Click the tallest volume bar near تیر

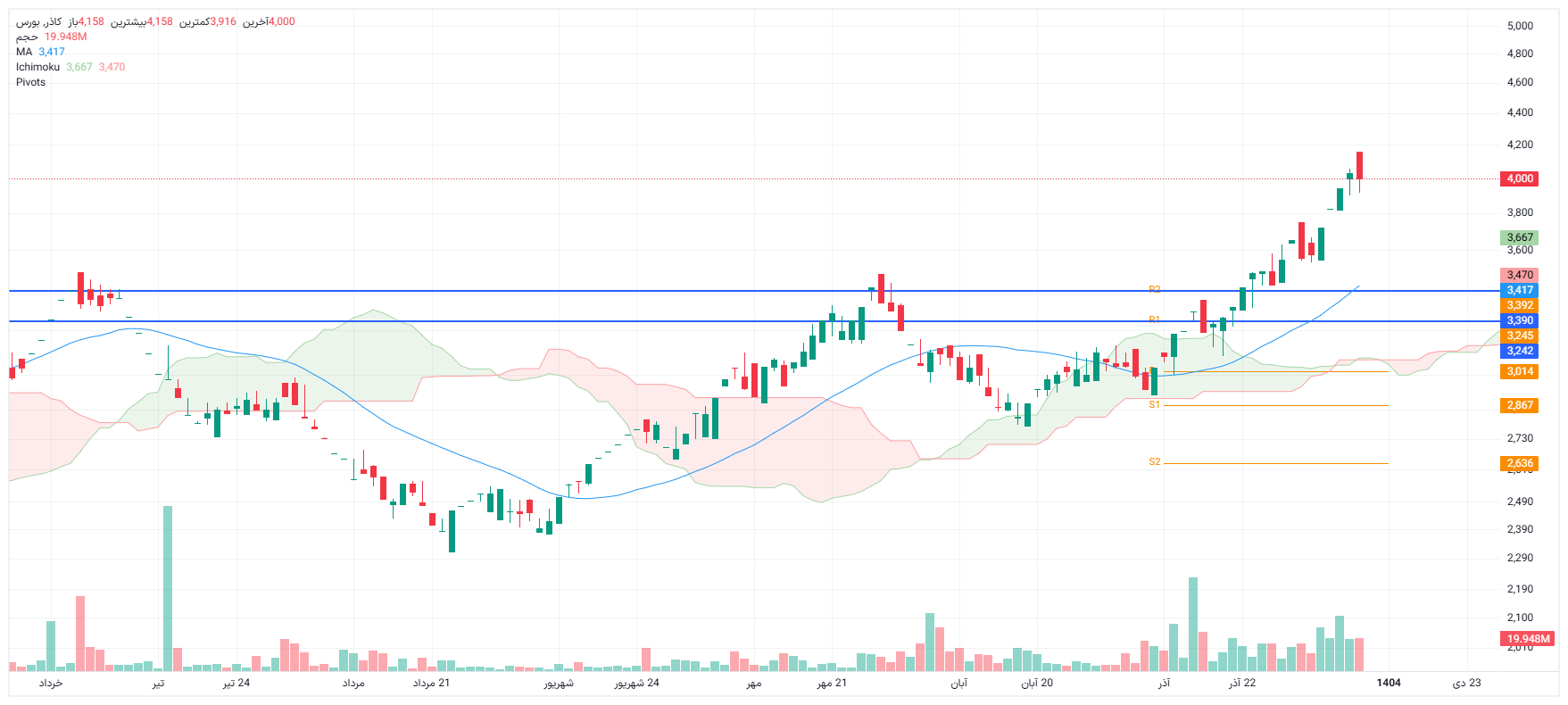pyautogui.click(x=168, y=587)
